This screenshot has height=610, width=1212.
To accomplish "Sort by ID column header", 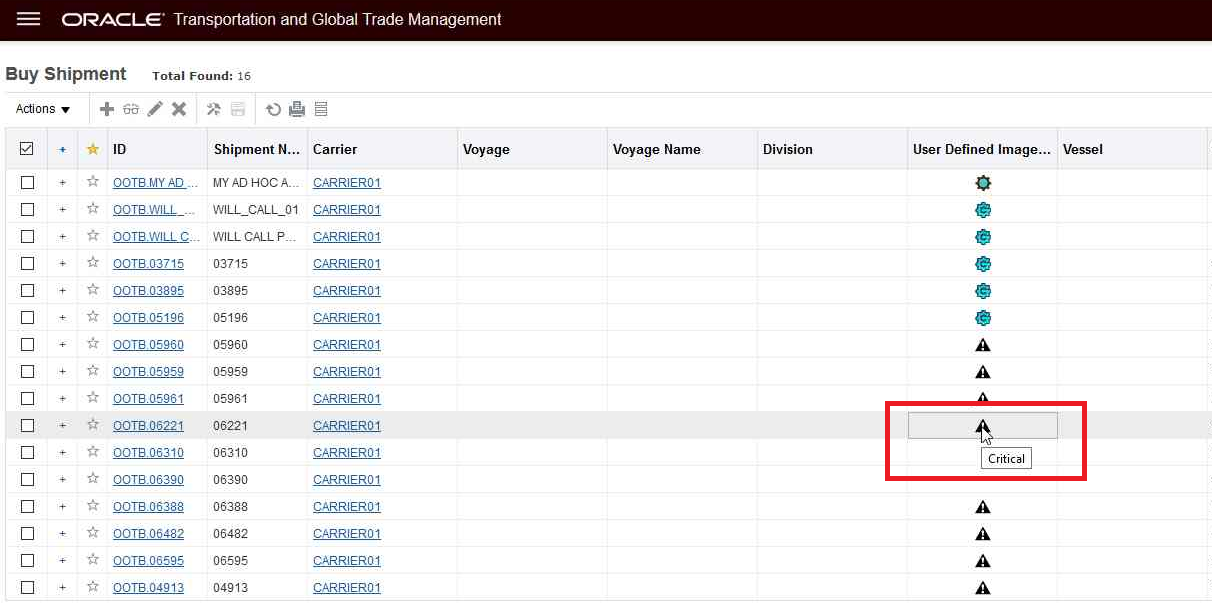I will [120, 149].
